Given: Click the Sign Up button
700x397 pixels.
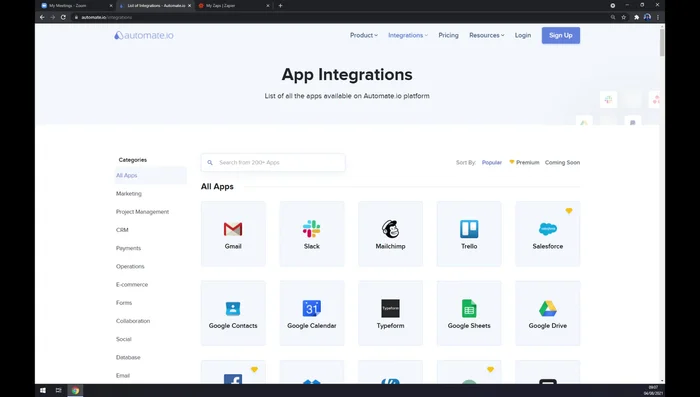Looking at the screenshot, I should (x=561, y=35).
